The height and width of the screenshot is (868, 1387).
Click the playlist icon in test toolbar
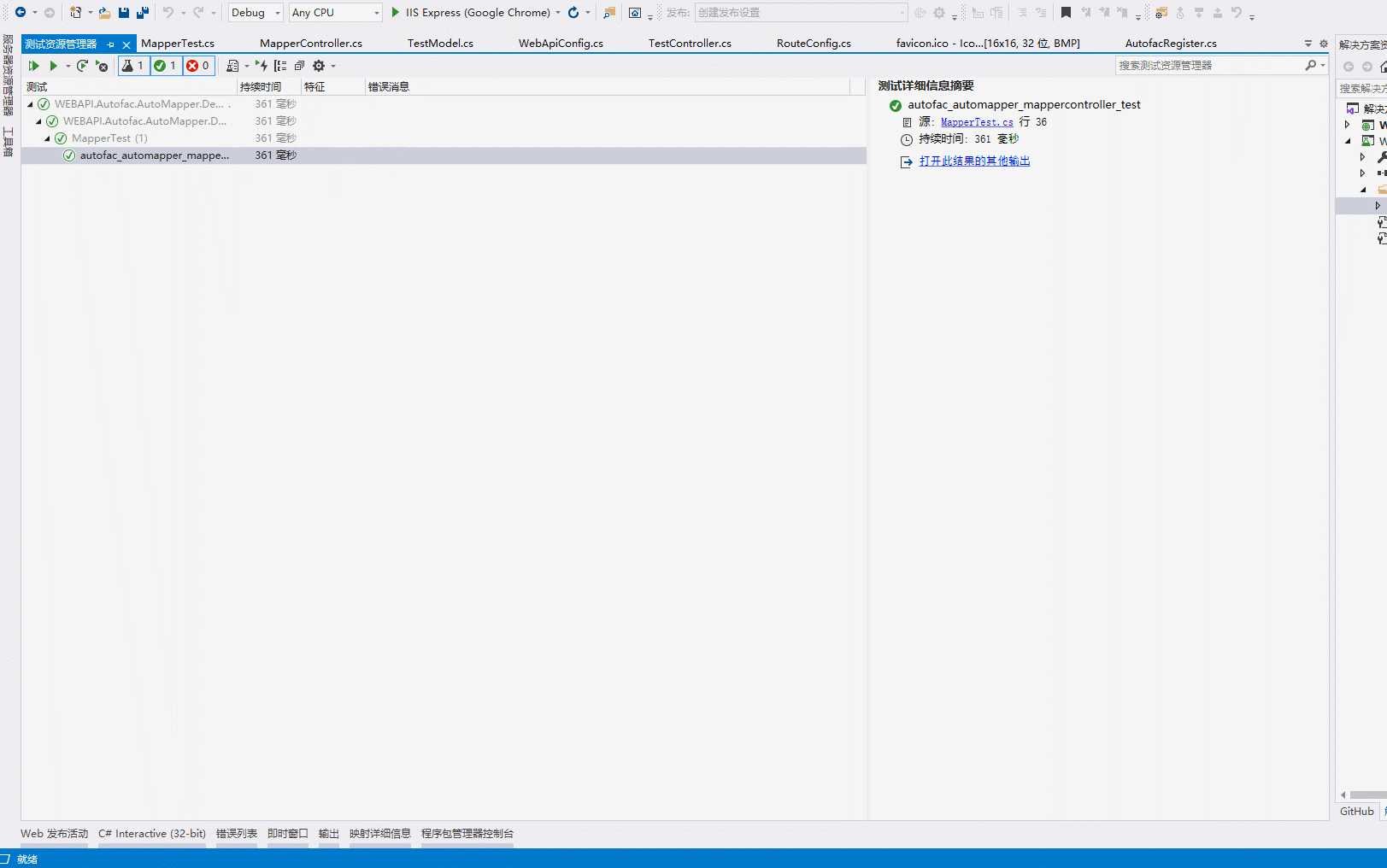pos(232,66)
